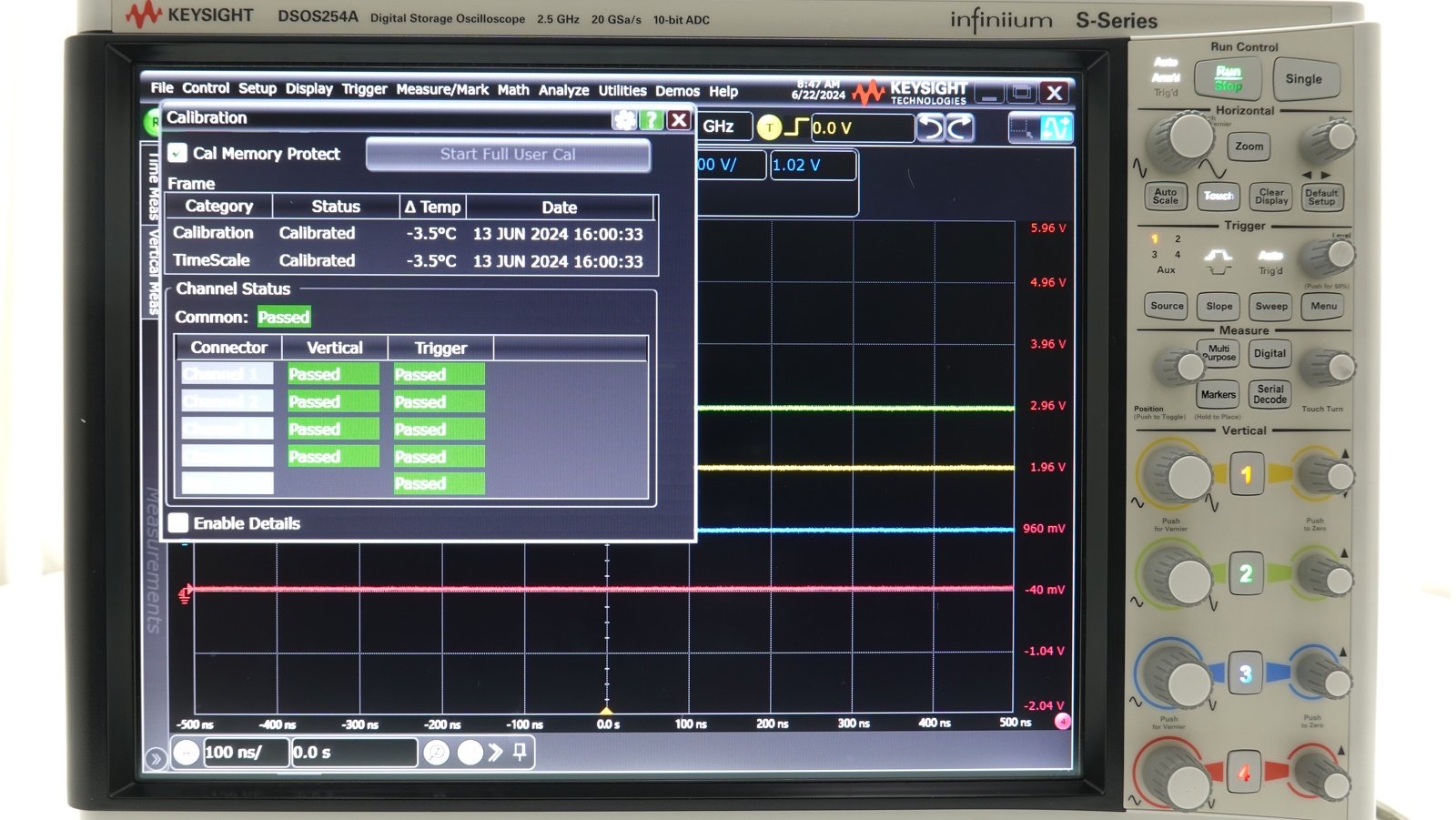Click the orange trigger time marker at 0.0 s
Viewport: 1456px width, 820px height.
607,711
